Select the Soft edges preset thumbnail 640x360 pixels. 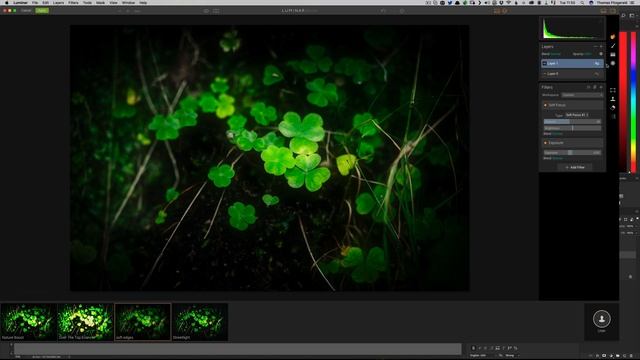pos(143,322)
